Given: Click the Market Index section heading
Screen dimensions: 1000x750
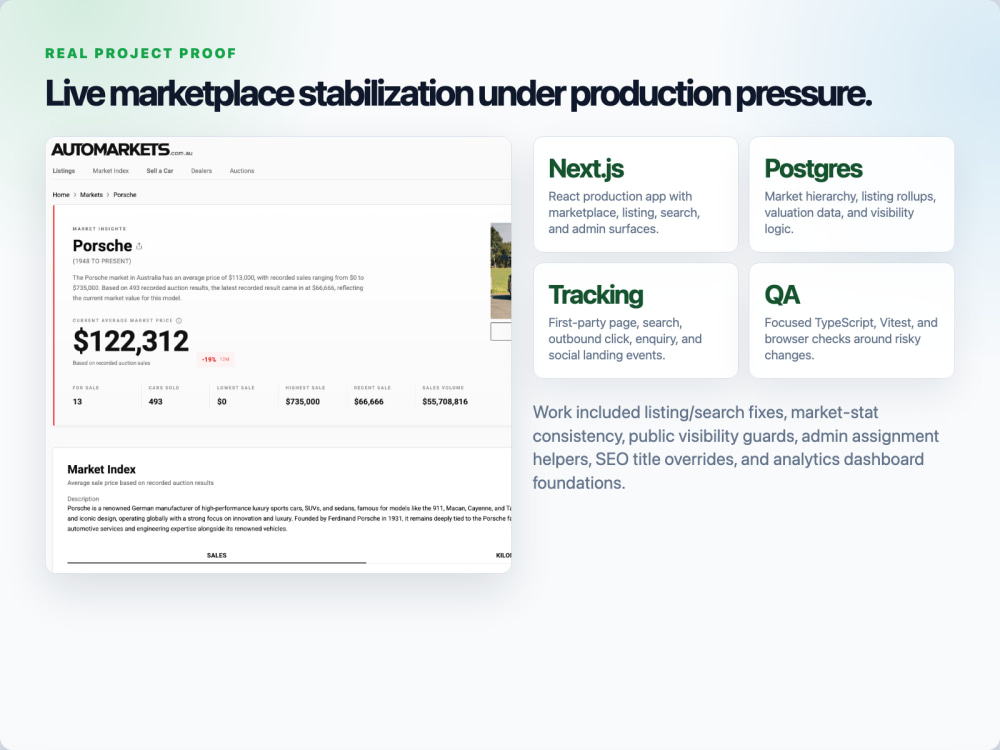Looking at the screenshot, I should [x=101, y=469].
